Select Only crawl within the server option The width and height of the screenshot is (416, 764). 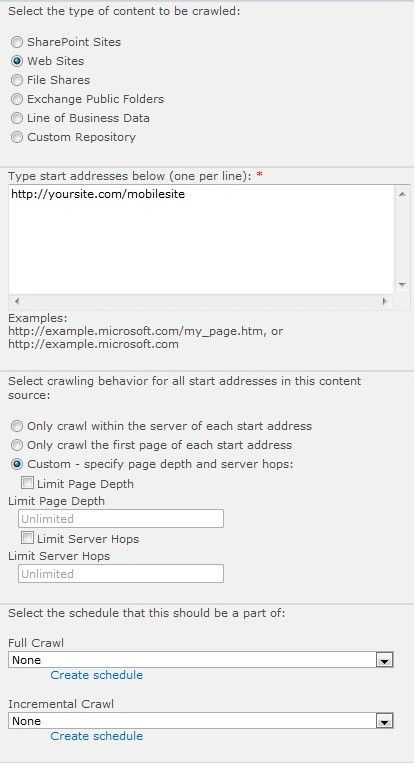click(x=17, y=426)
